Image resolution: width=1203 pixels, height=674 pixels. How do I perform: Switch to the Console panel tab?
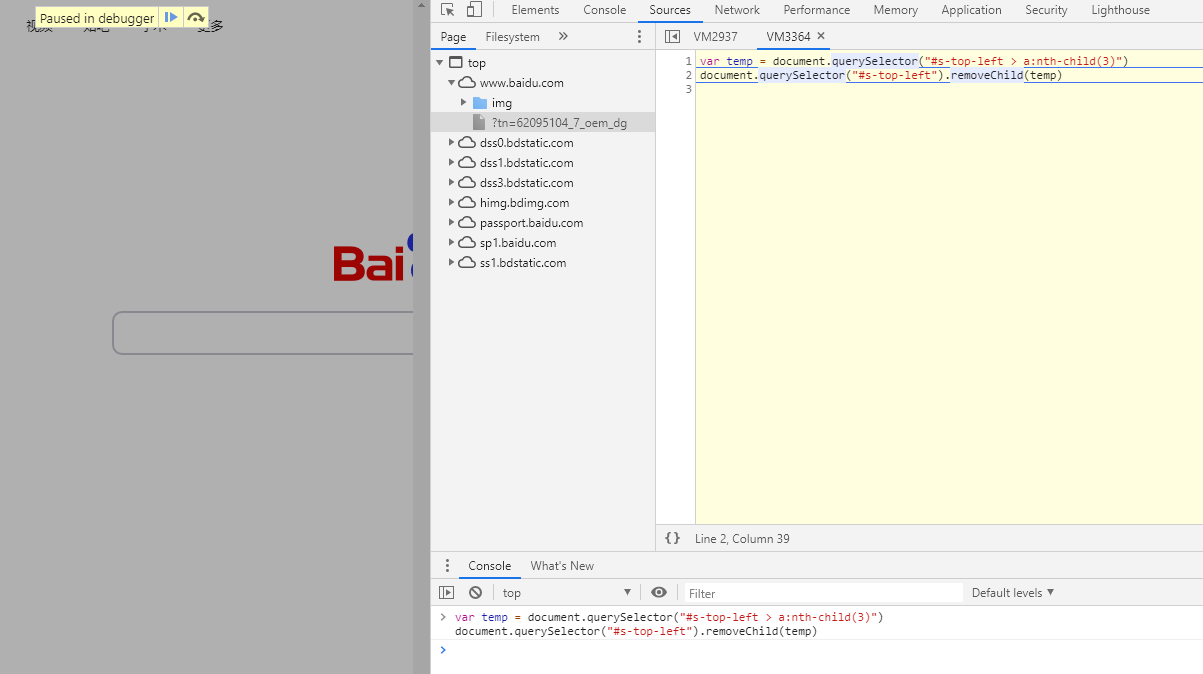604,10
